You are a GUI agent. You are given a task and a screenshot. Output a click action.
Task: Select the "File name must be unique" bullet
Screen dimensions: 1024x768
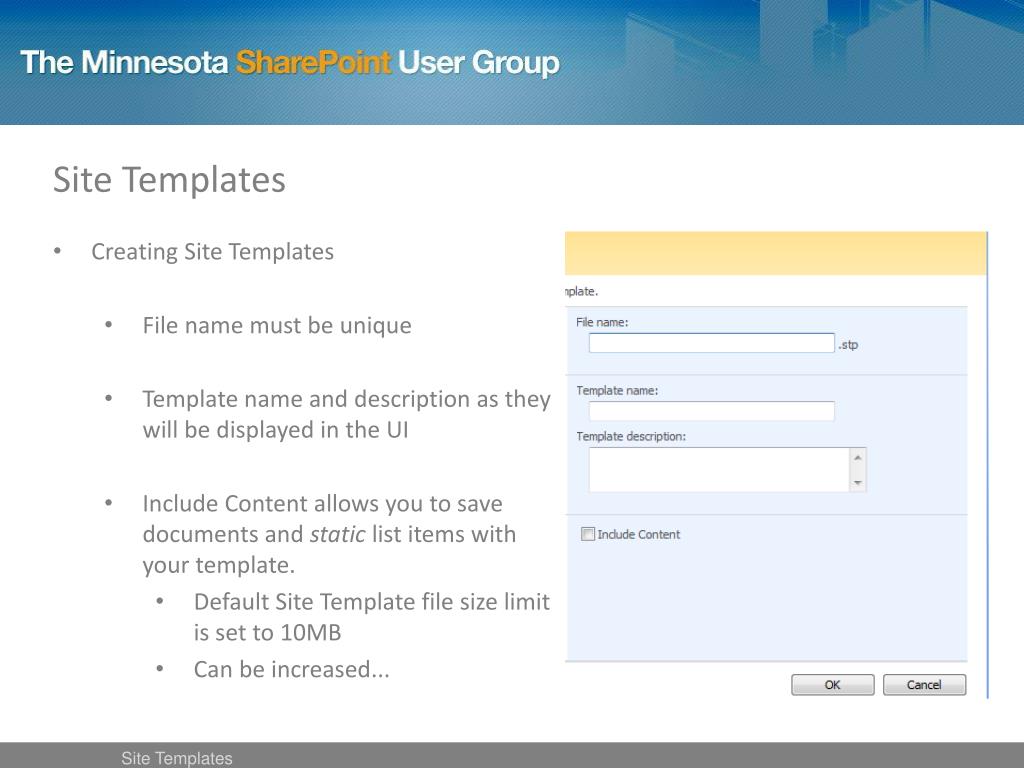277,325
